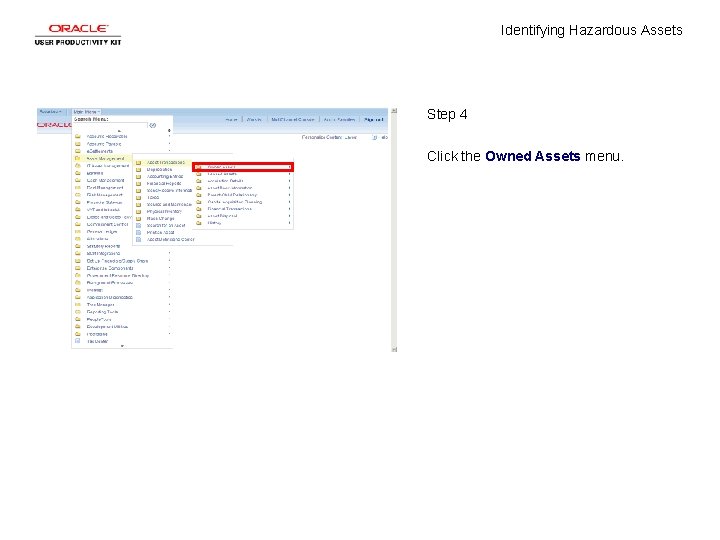The image size is (720, 540).
Task: Click the Financial Gateway folder icon
Action: pos(78,202)
